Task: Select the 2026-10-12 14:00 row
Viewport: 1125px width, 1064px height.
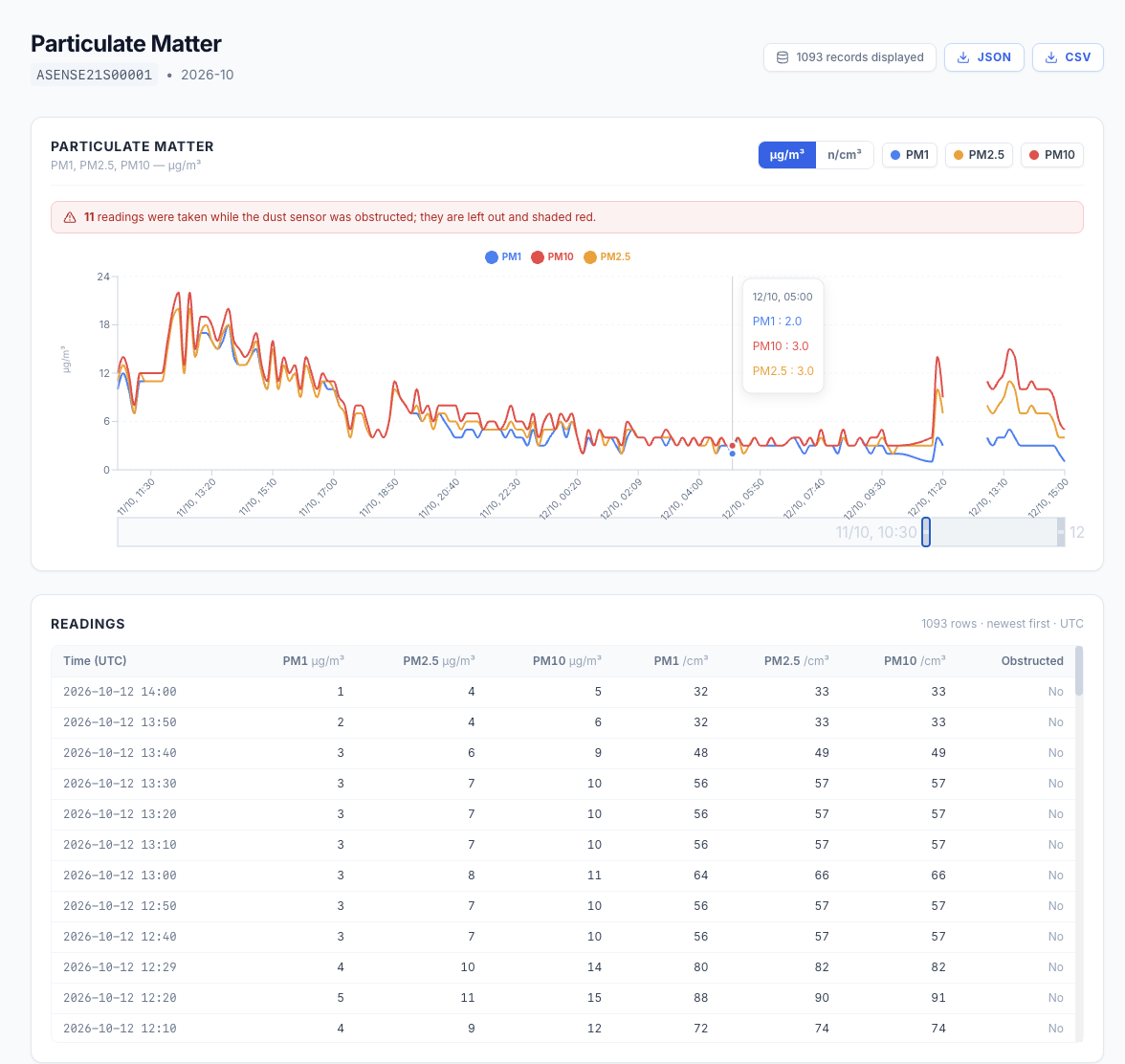Action: tap(563, 692)
